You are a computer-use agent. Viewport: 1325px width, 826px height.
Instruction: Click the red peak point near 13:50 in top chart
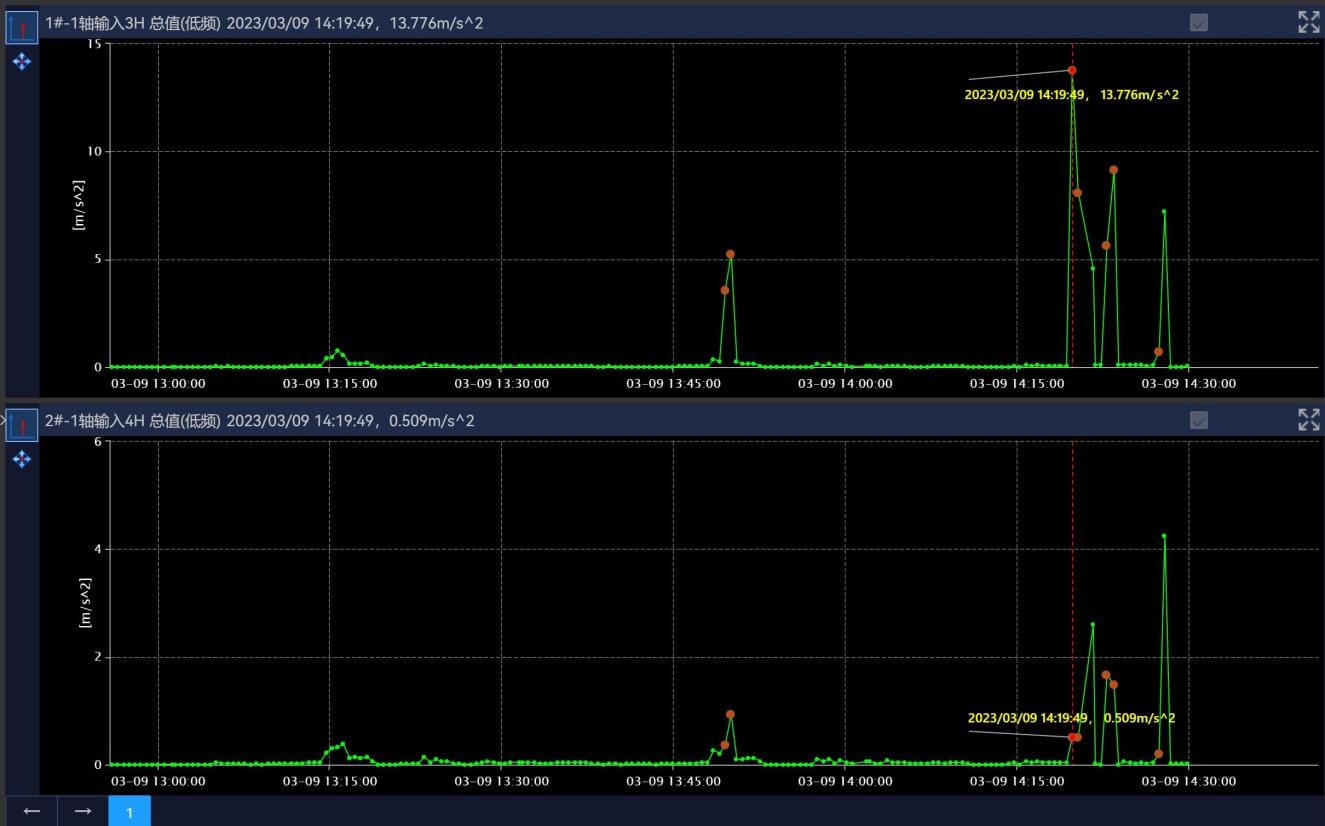coord(730,254)
